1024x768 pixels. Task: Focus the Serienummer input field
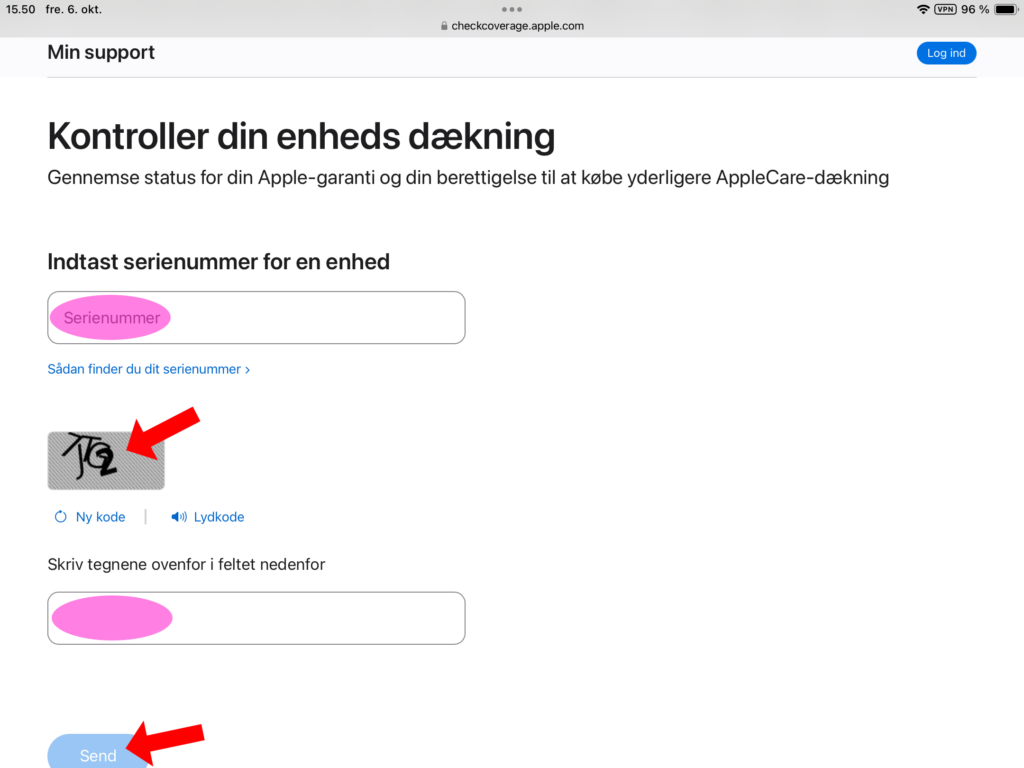pos(256,317)
